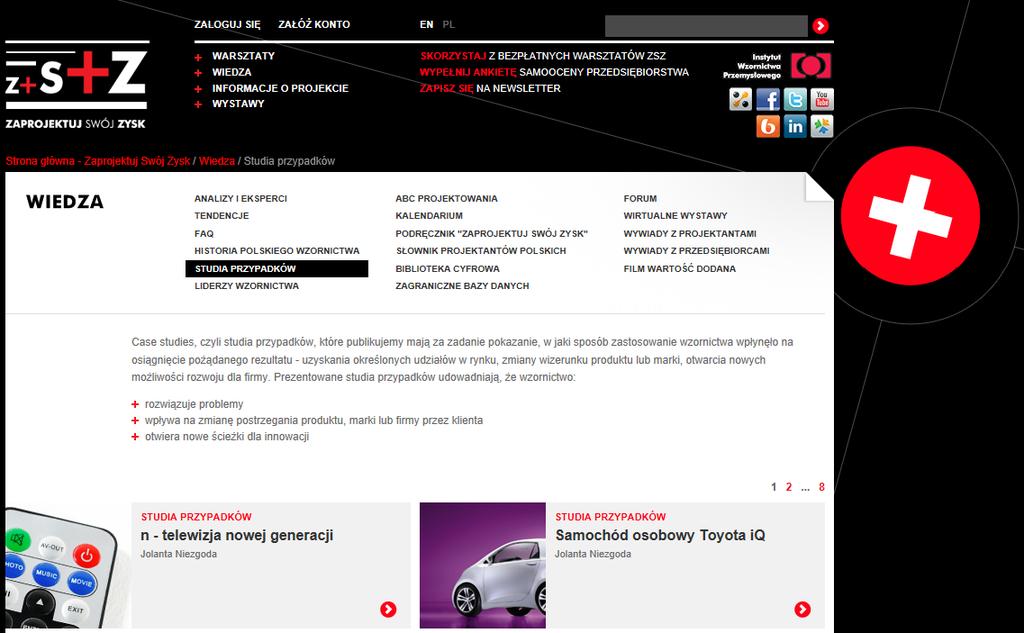Click Toyota iQ car thumbnail
The image size is (1024, 633).
[x=483, y=565]
